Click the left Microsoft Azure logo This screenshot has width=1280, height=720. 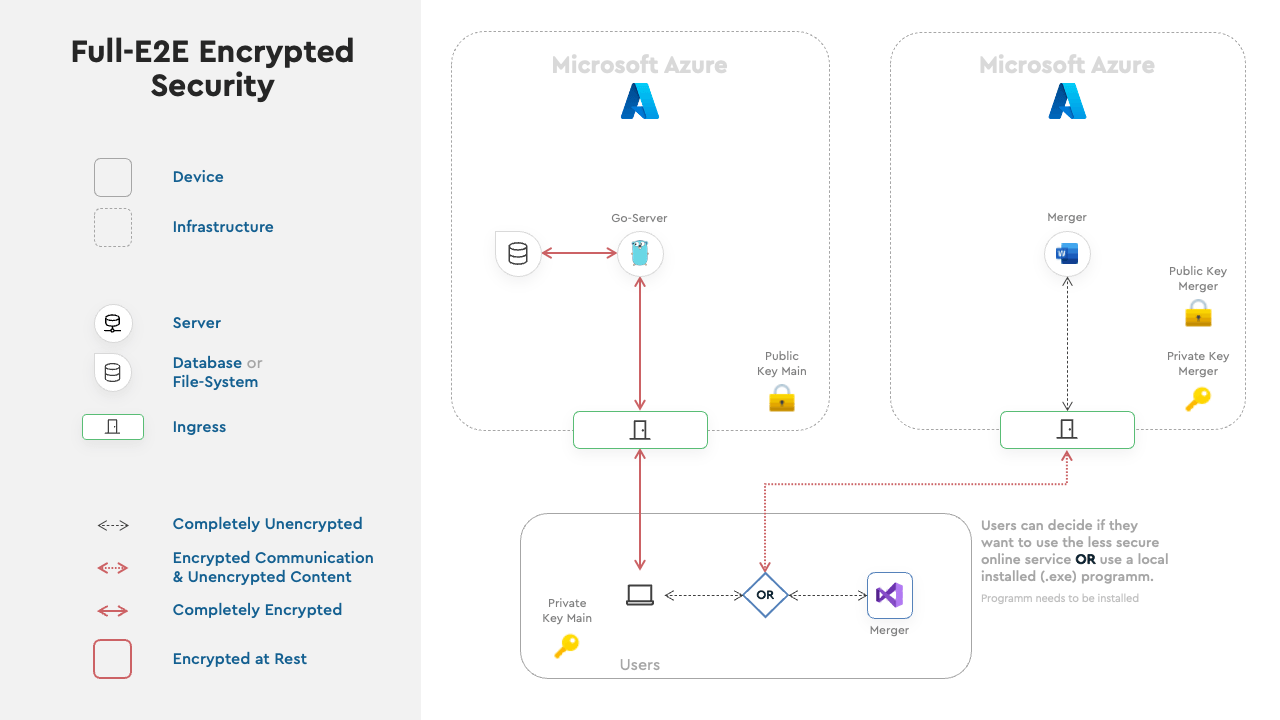[x=640, y=102]
